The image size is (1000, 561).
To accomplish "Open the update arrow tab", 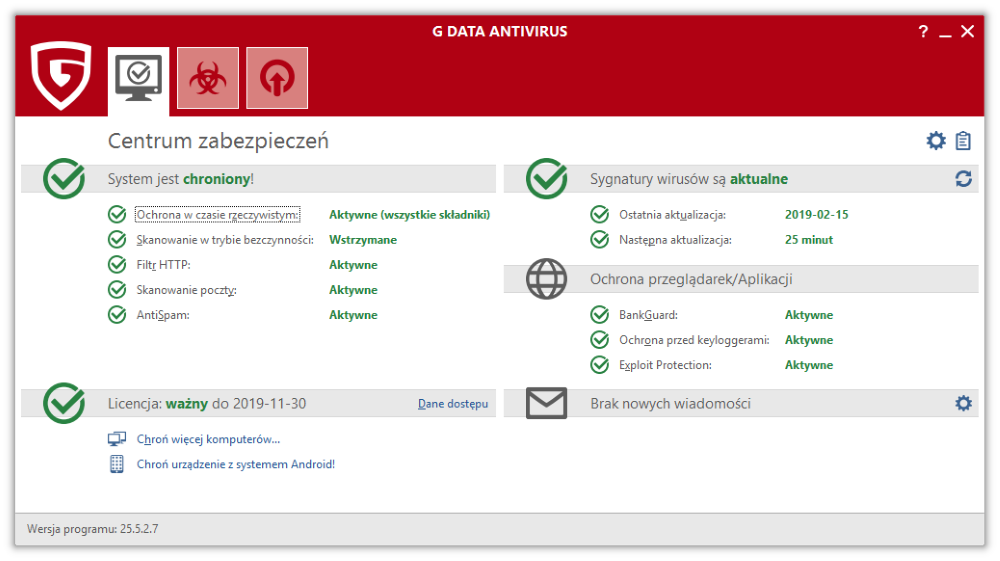I will coord(277,78).
